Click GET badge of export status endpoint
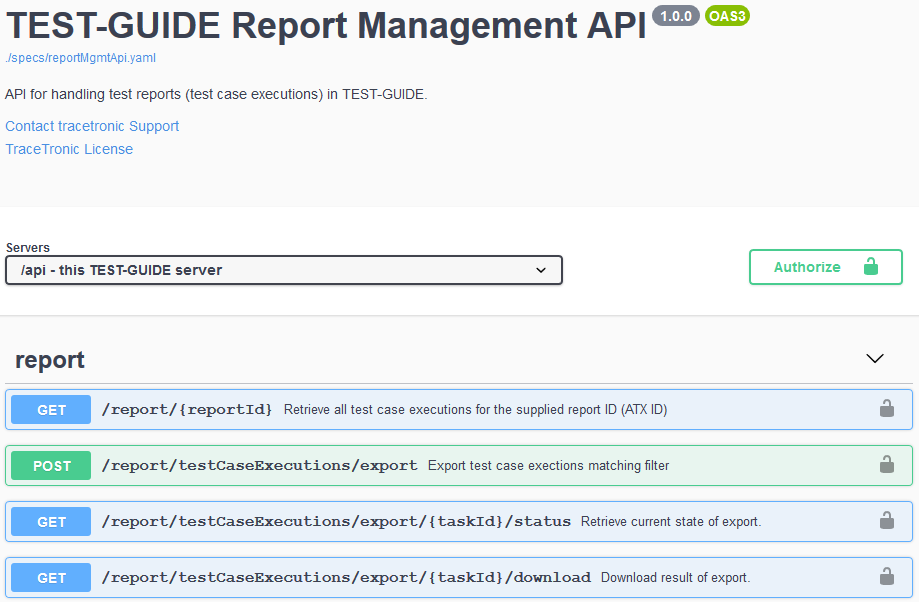 pyautogui.click(x=52, y=522)
